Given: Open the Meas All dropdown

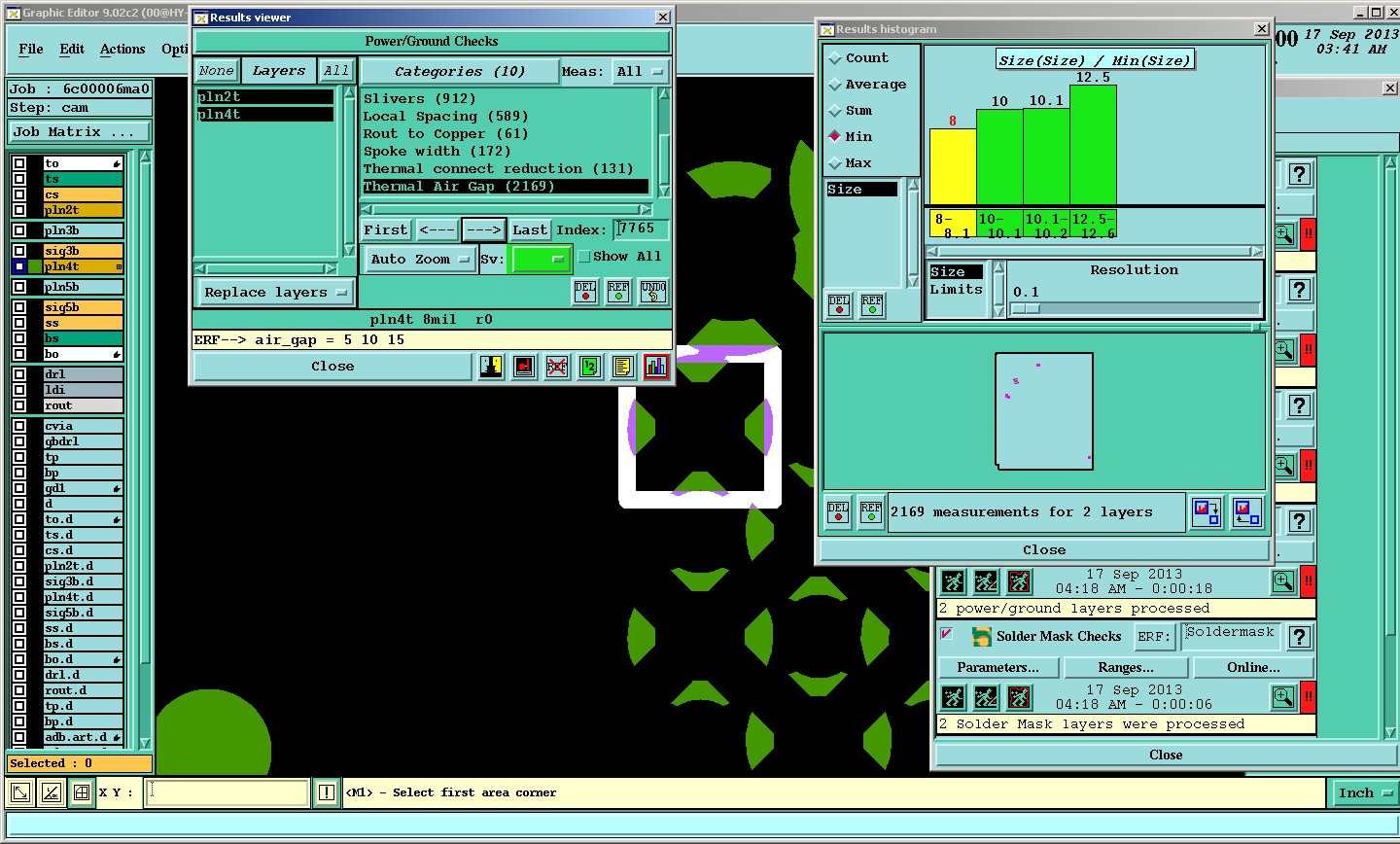Looking at the screenshot, I should pyautogui.click(x=641, y=71).
